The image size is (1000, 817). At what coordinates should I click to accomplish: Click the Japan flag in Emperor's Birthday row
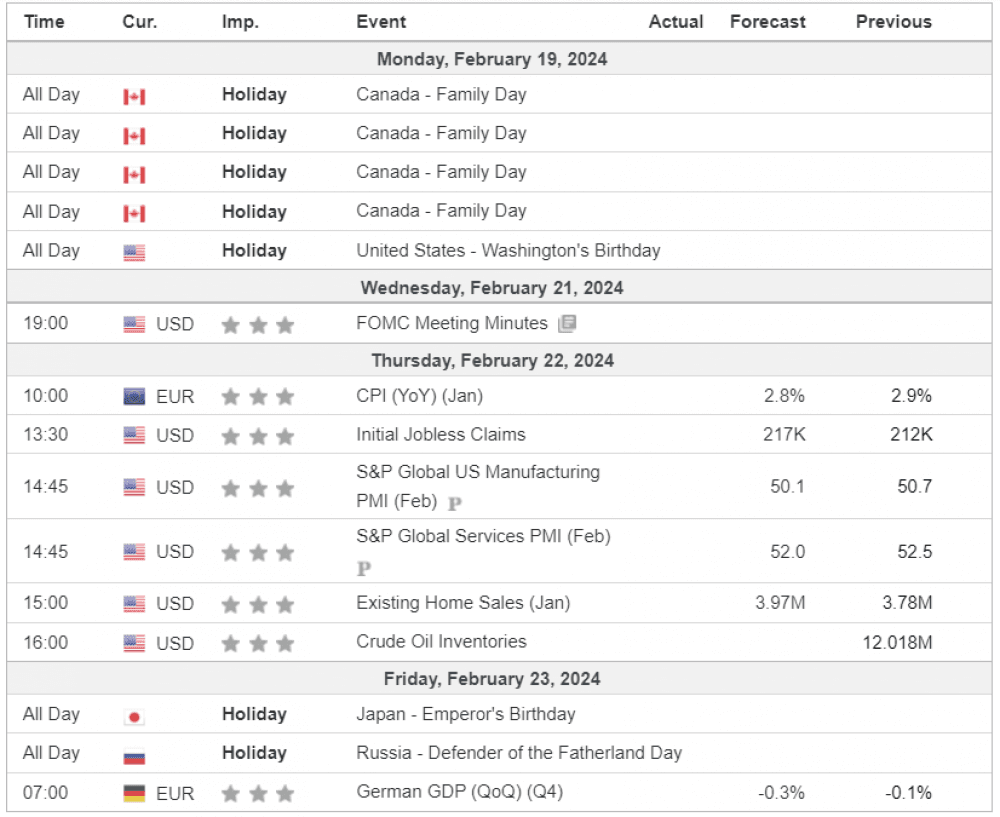[134, 717]
